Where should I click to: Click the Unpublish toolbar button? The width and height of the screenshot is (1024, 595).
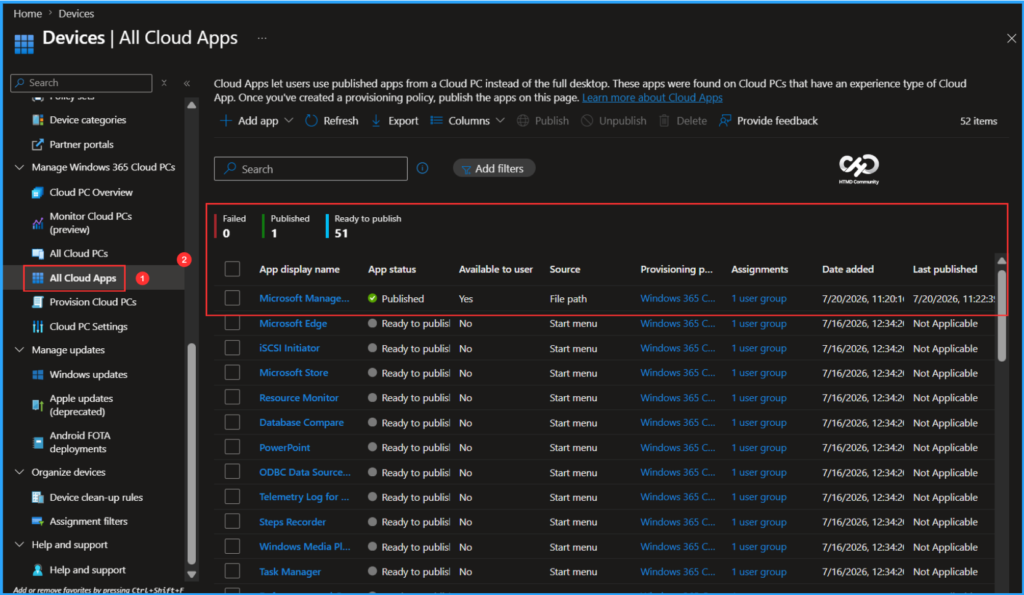(x=614, y=121)
